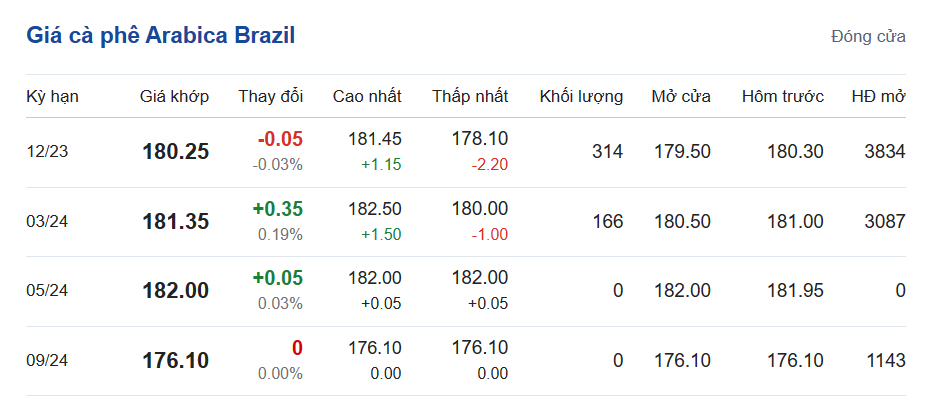
Task: Select the "HĐ mở" column header
Action: coord(878,97)
